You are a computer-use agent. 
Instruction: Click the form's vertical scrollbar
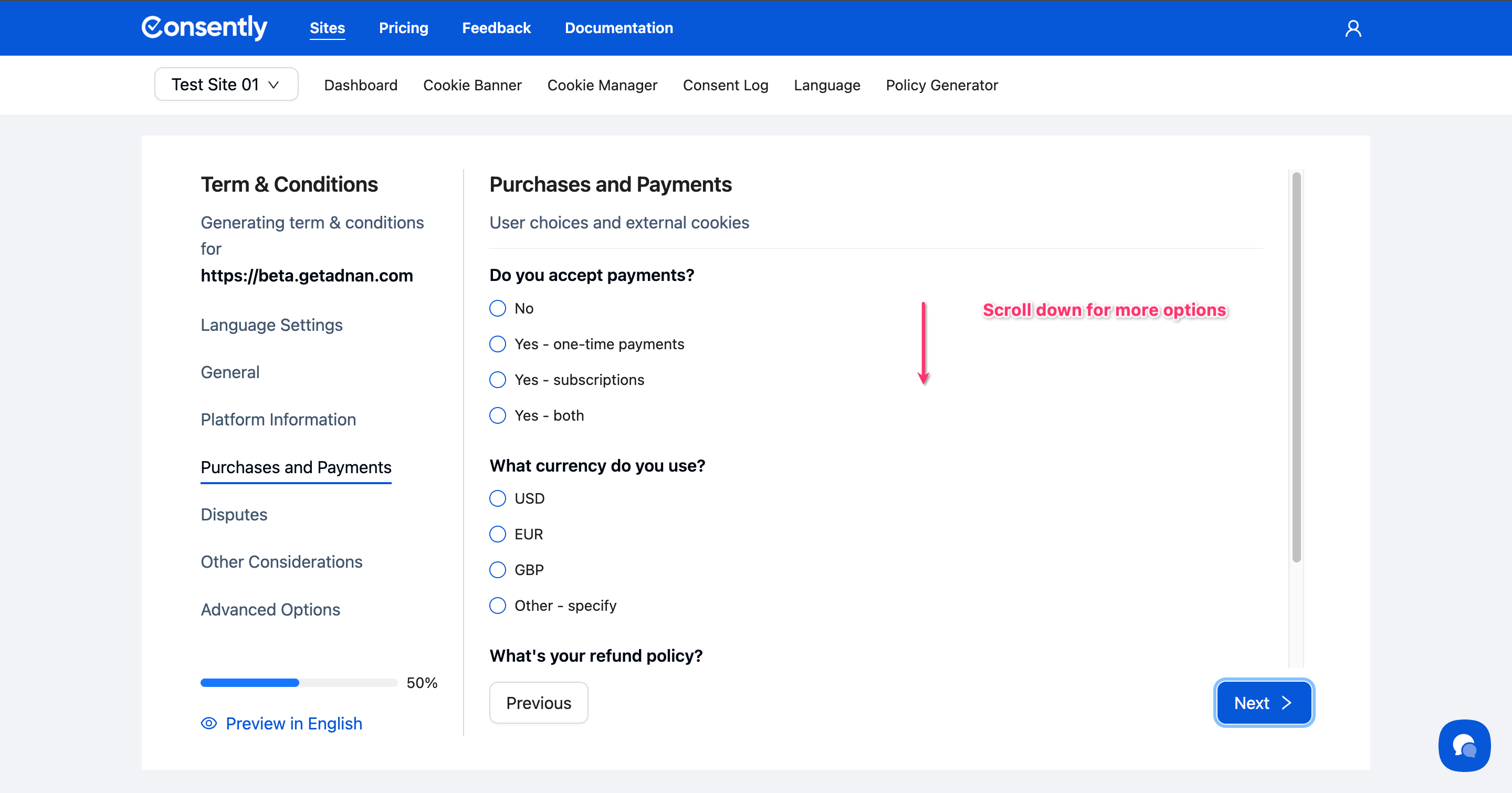coord(1296,367)
